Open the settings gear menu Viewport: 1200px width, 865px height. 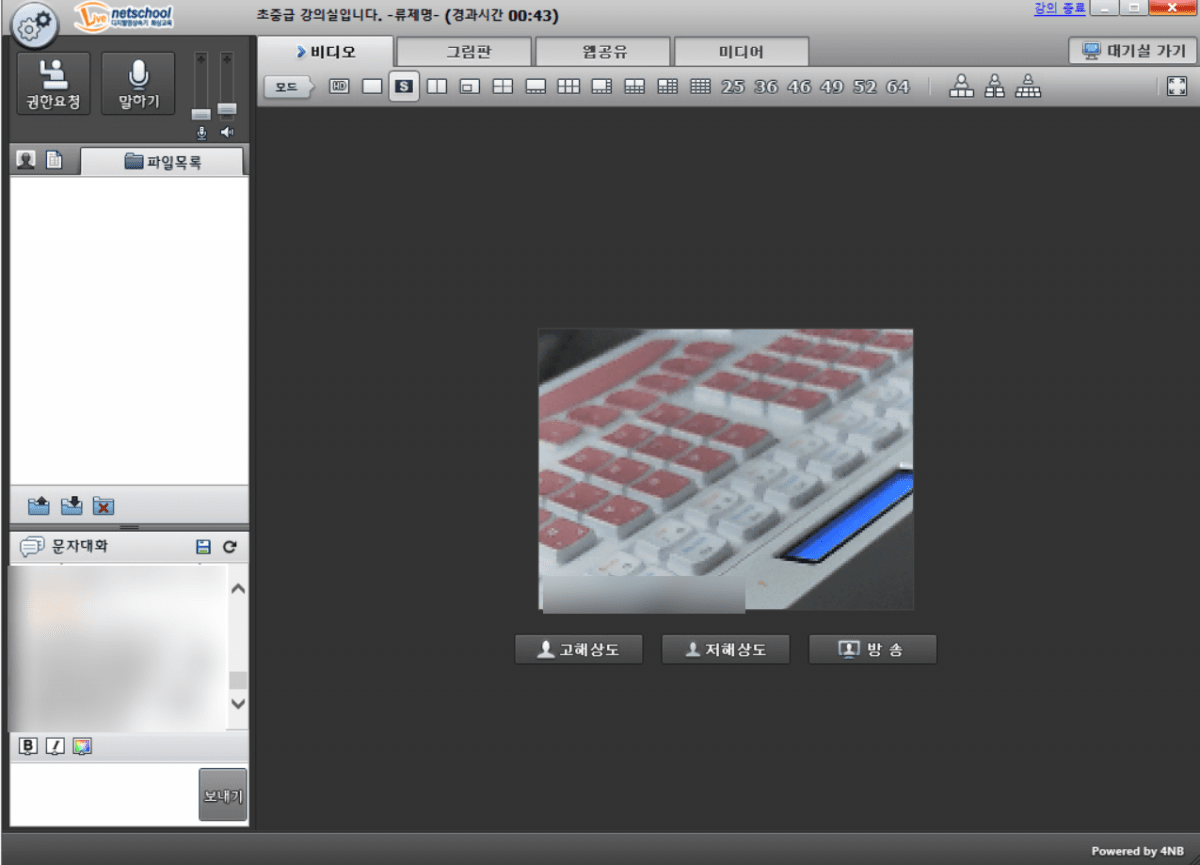point(35,26)
